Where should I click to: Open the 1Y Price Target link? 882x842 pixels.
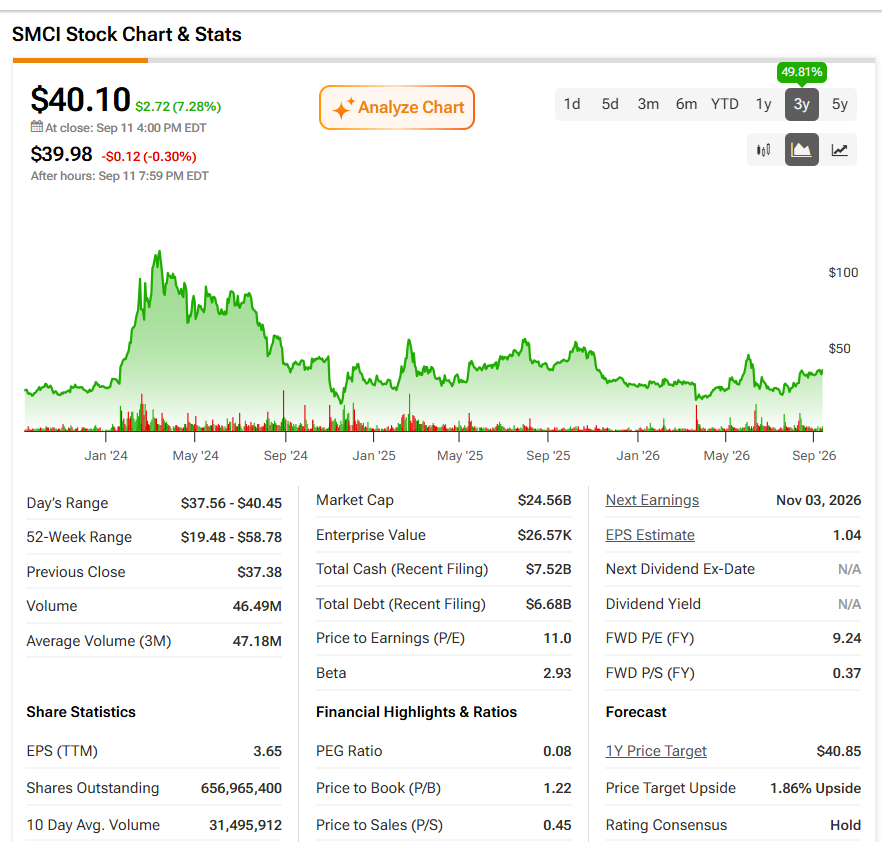[x=656, y=751]
